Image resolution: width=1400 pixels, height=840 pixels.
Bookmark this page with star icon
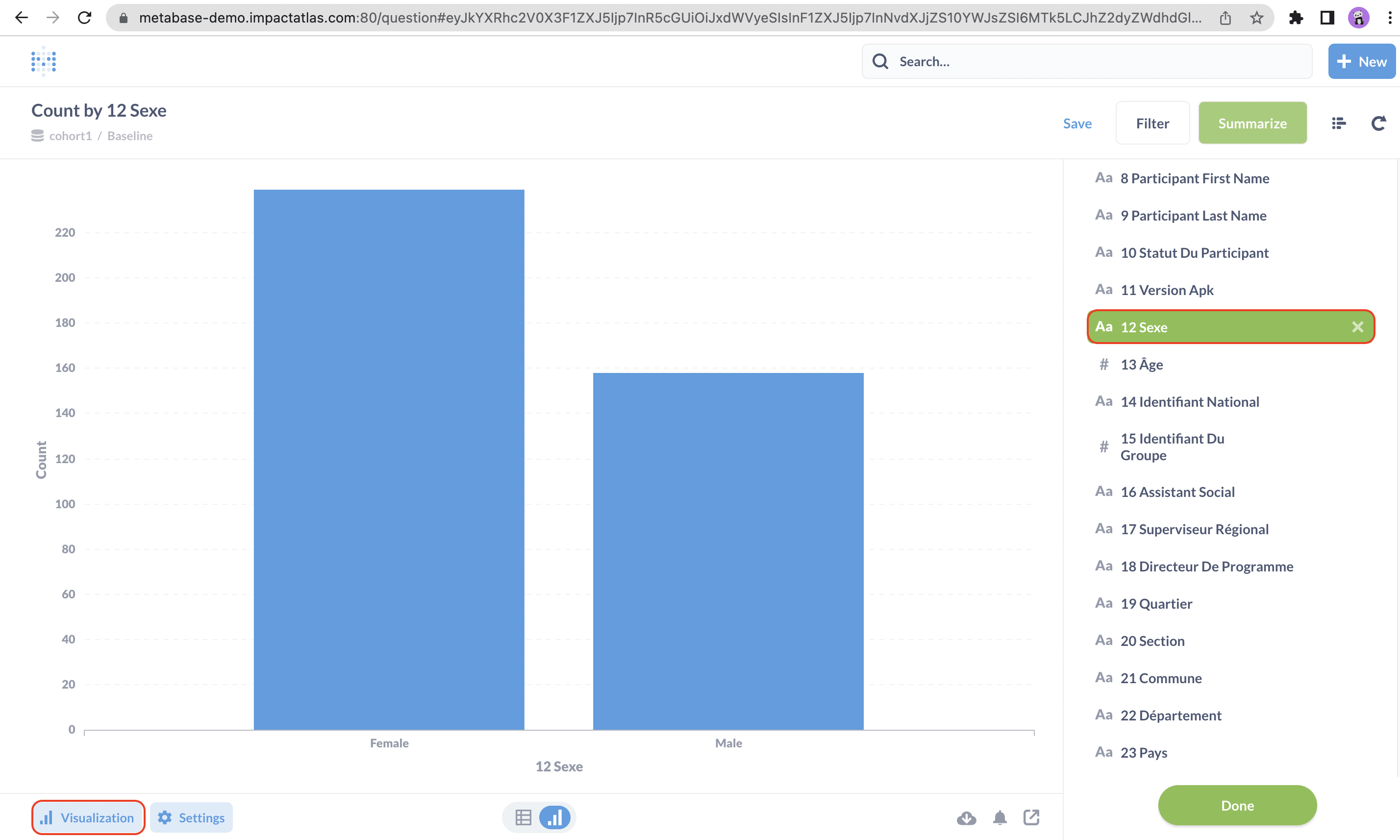1257,18
